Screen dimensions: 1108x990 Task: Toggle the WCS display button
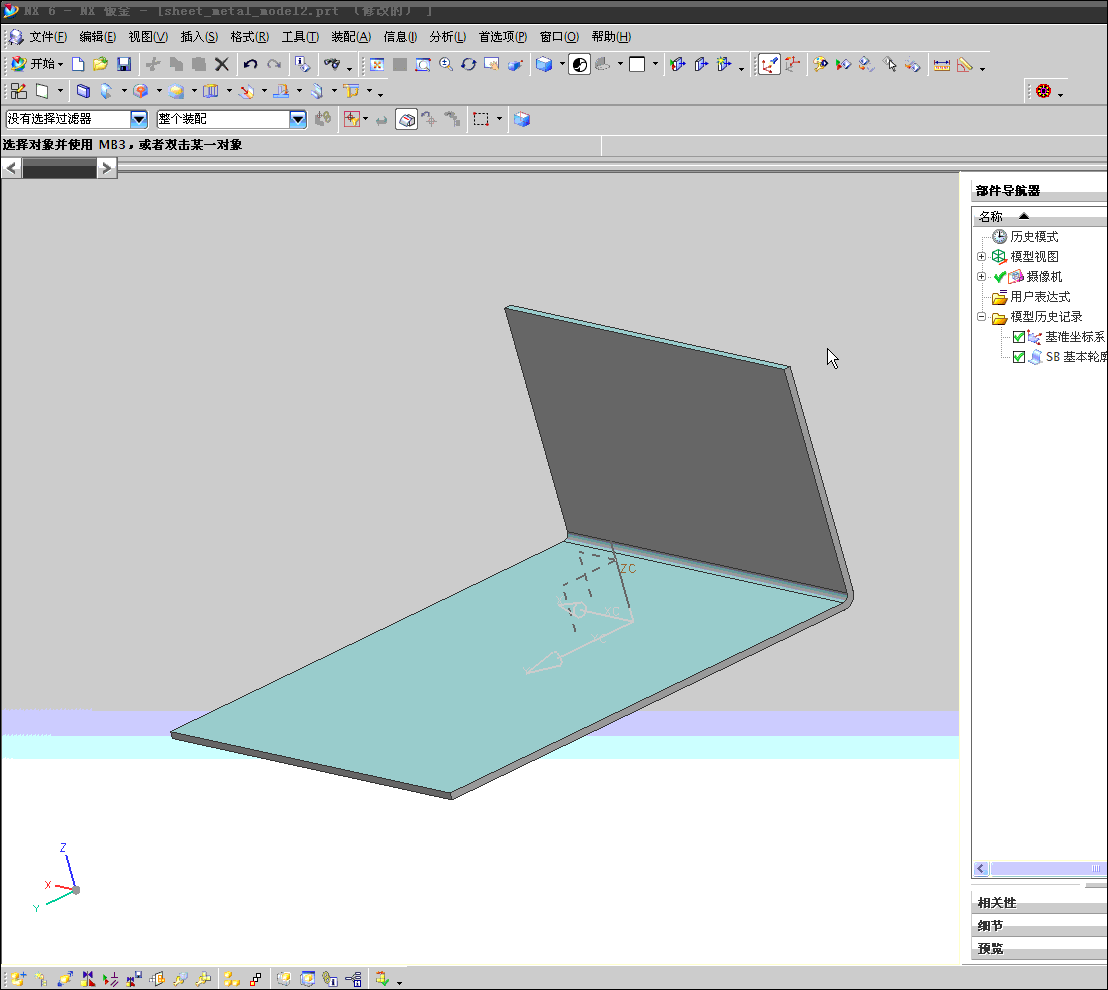(x=769, y=65)
